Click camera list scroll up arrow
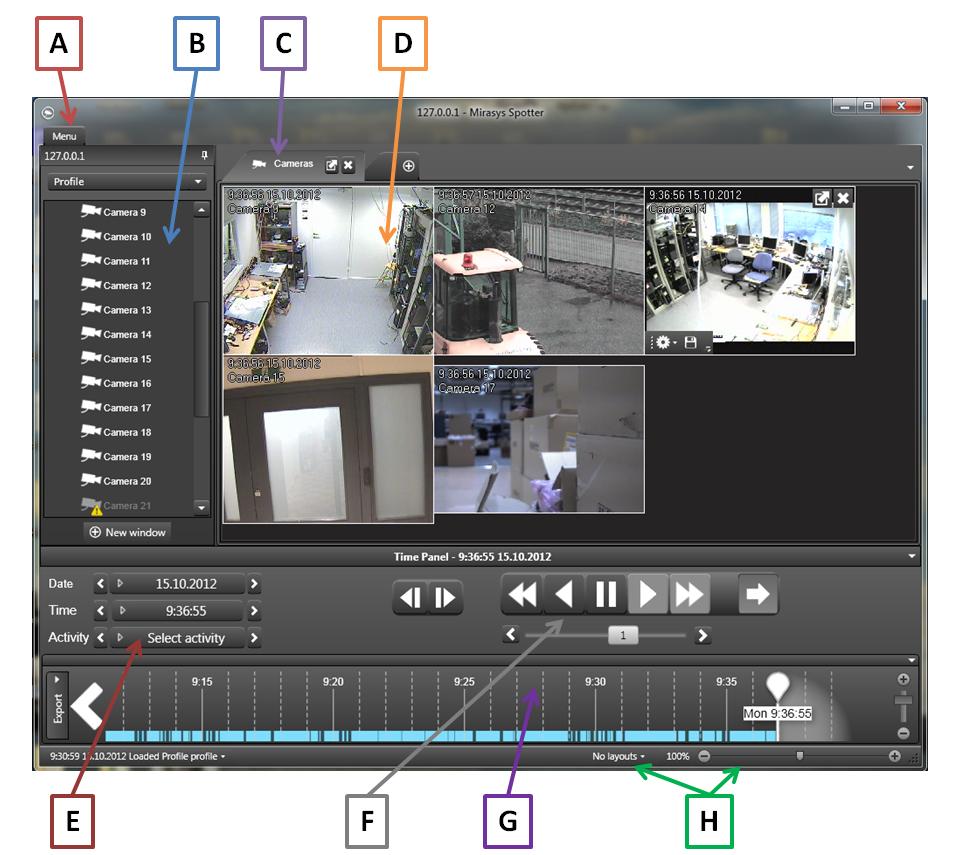The height and width of the screenshot is (855, 966). point(201,210)
